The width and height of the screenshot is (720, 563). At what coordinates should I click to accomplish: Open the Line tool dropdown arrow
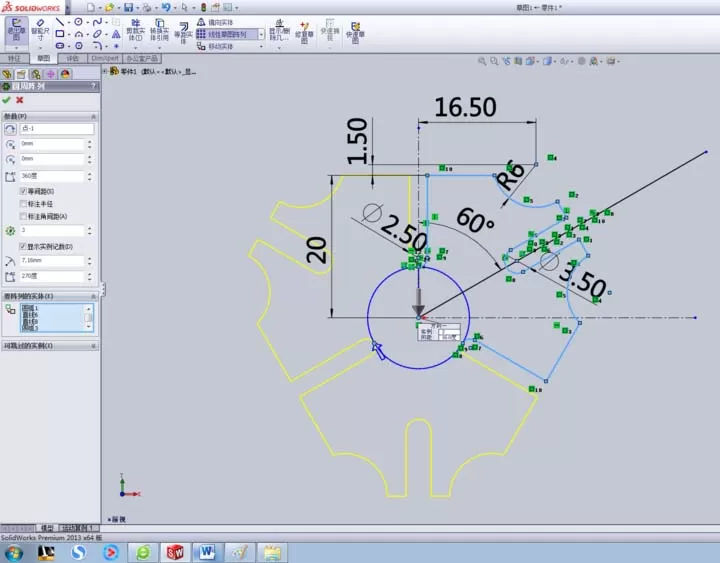coord(68,22)
